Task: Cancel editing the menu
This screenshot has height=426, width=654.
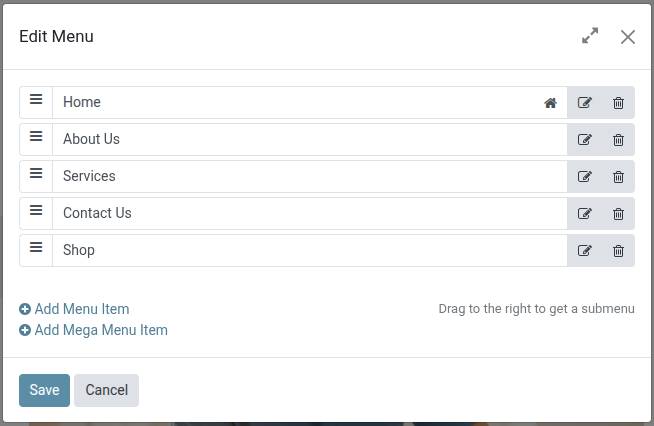Action: coord(106,390)
